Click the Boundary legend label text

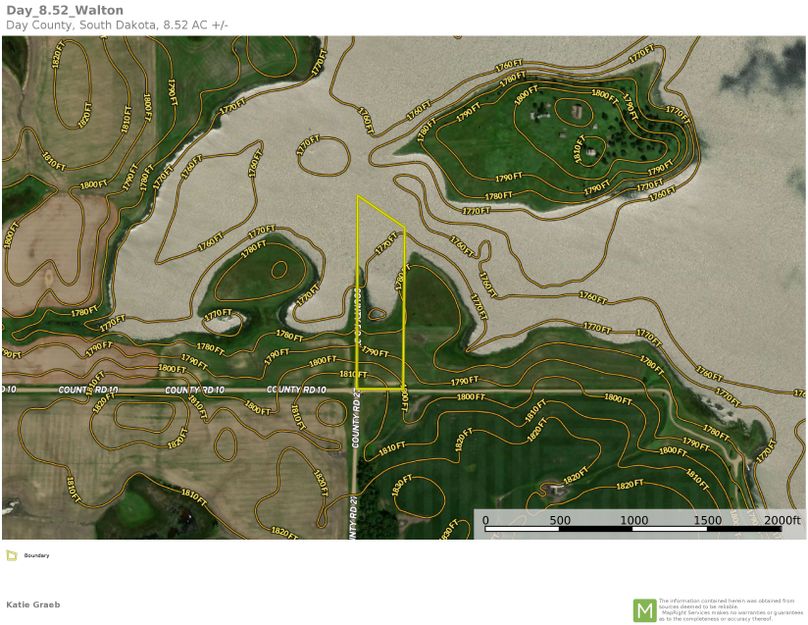36,555
